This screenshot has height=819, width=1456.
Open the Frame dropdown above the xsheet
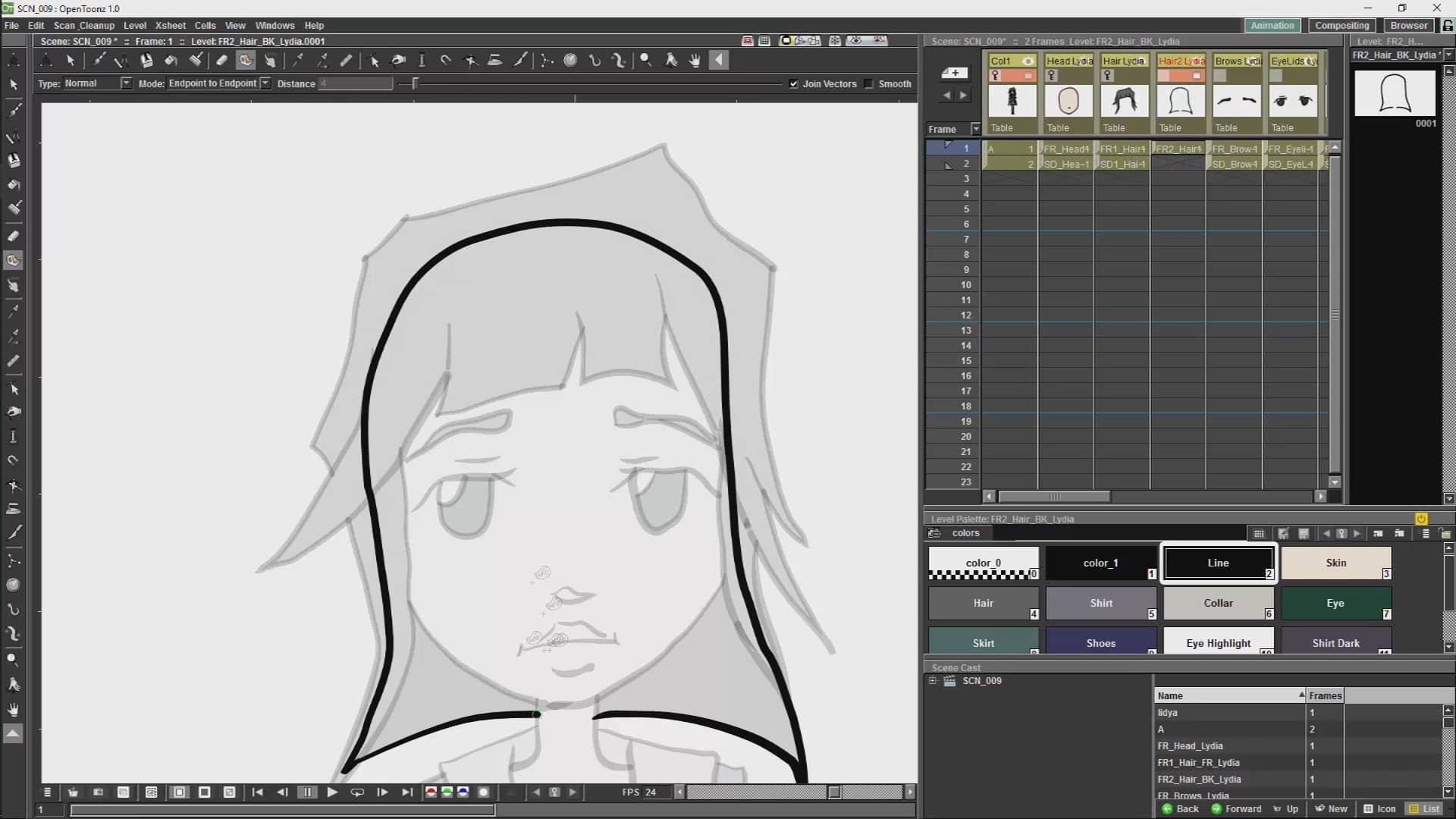[975, 128]
